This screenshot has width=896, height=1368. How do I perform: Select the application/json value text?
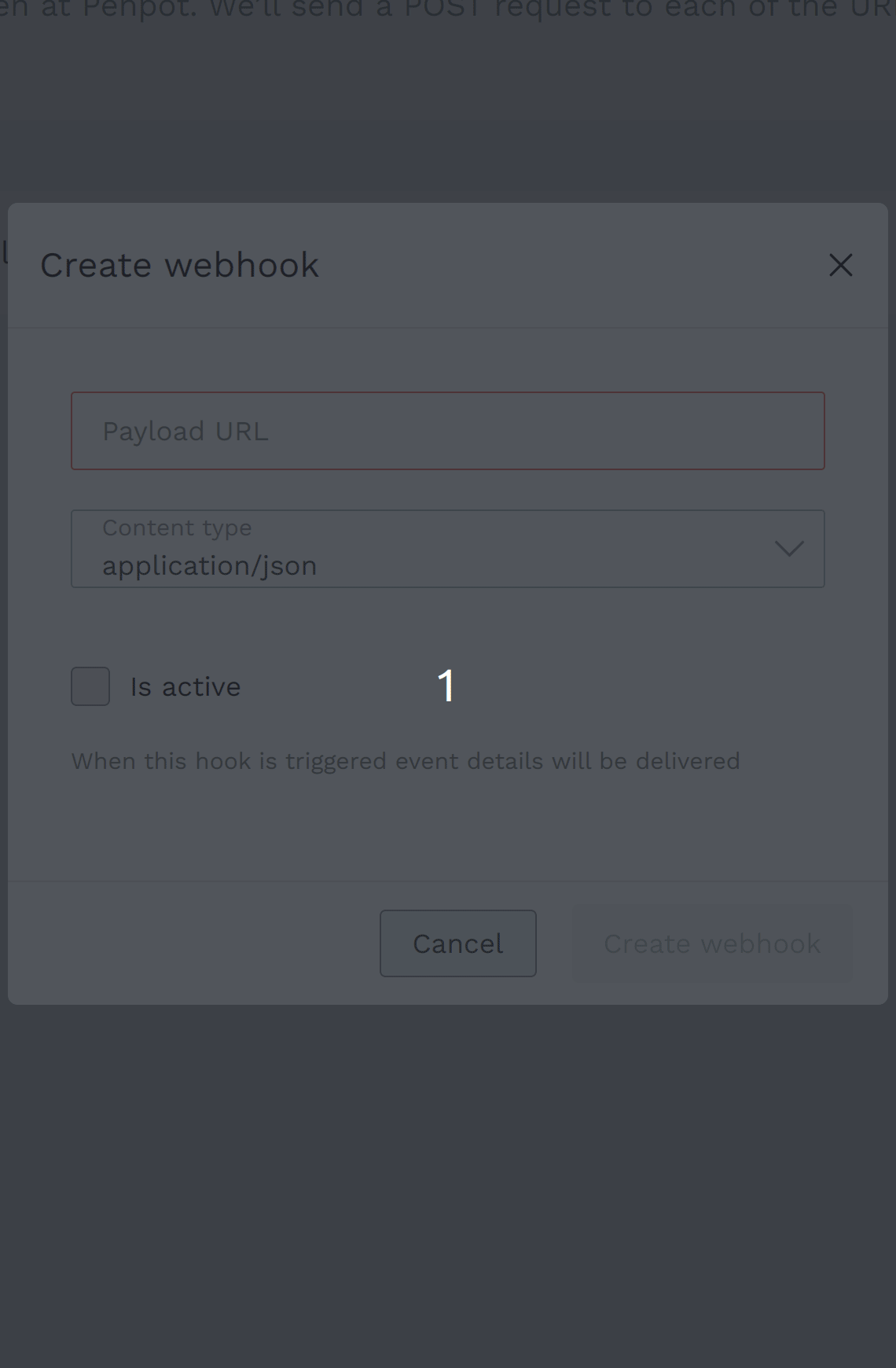[x=209, y=566]
